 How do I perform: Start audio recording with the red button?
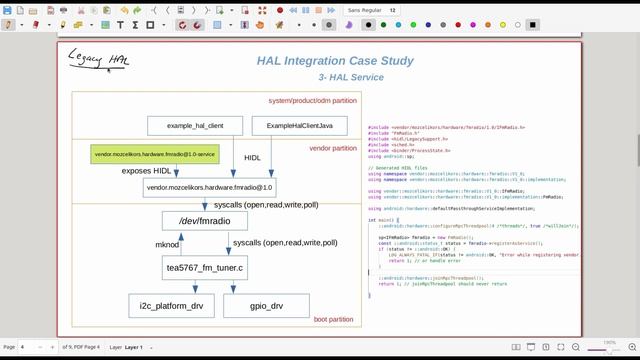click(280, 10)
